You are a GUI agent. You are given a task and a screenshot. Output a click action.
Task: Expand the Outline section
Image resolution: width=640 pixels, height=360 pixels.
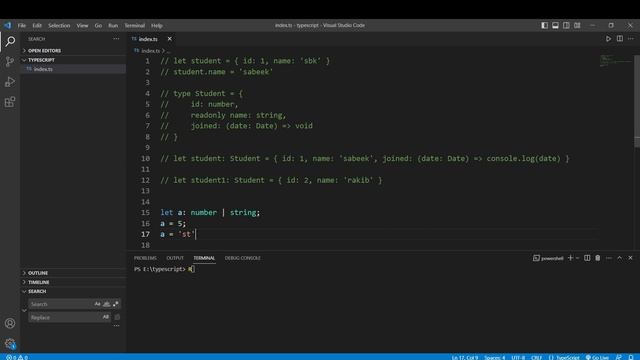pos(73,273)
